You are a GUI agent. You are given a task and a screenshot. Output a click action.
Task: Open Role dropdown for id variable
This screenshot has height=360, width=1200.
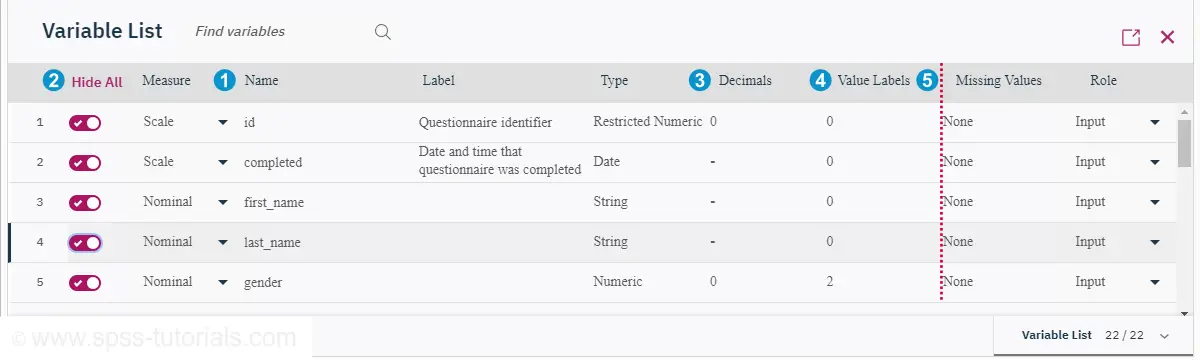(1155, 122)
